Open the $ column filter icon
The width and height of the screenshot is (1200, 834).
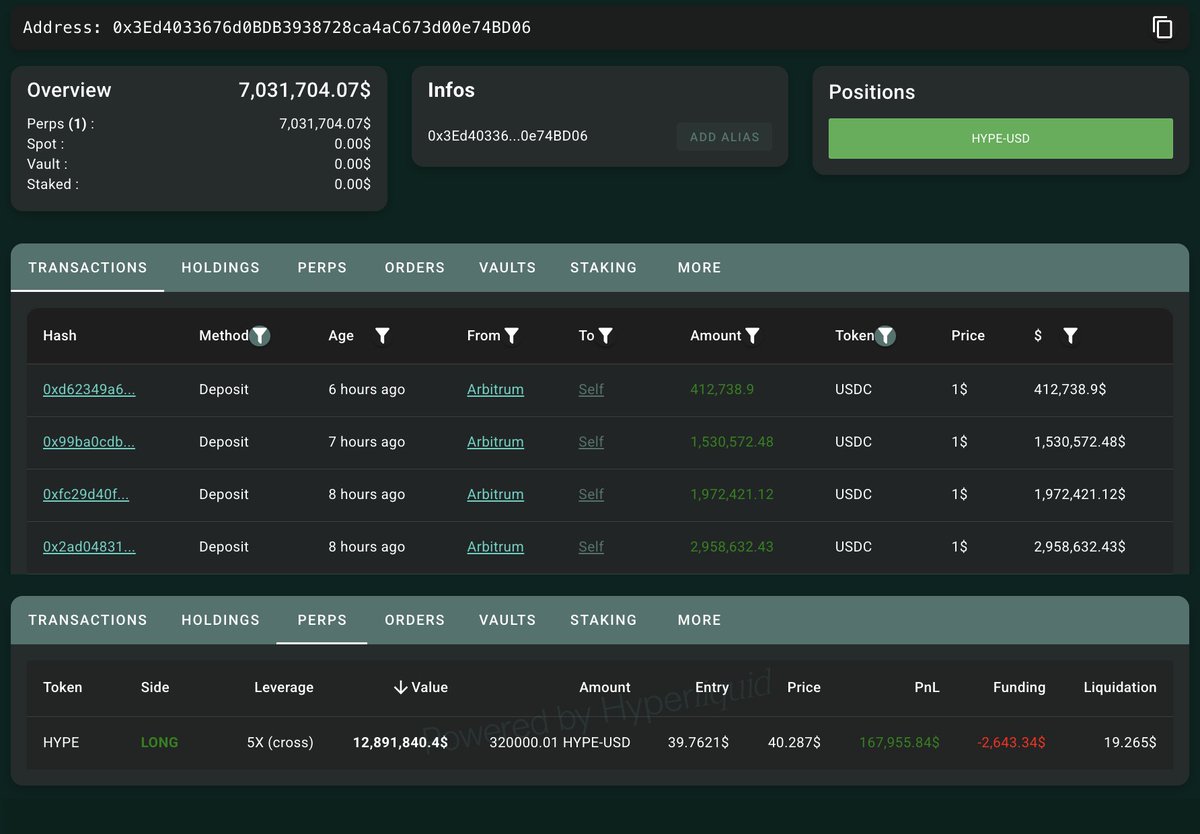click(x=1070, y=336)
